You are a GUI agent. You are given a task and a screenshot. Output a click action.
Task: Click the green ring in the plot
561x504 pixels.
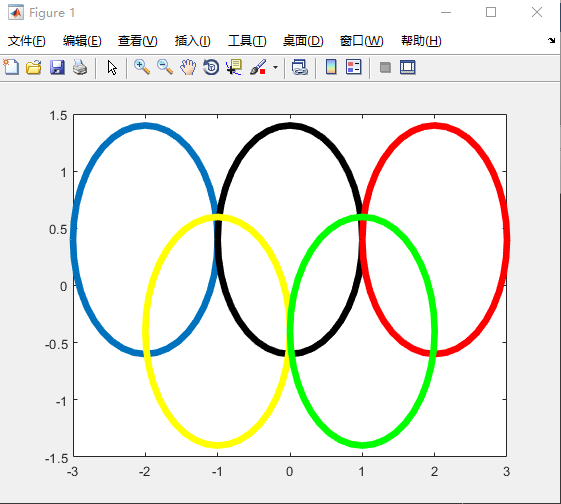click(x=362, y=445)
